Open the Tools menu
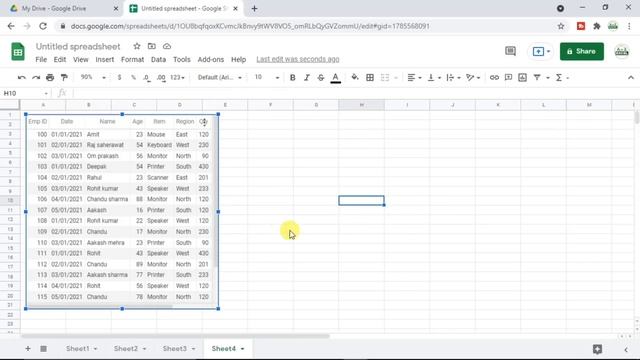The height and width of the screenshot is (360, 640). pyautogui.click(x=182, y=60)
